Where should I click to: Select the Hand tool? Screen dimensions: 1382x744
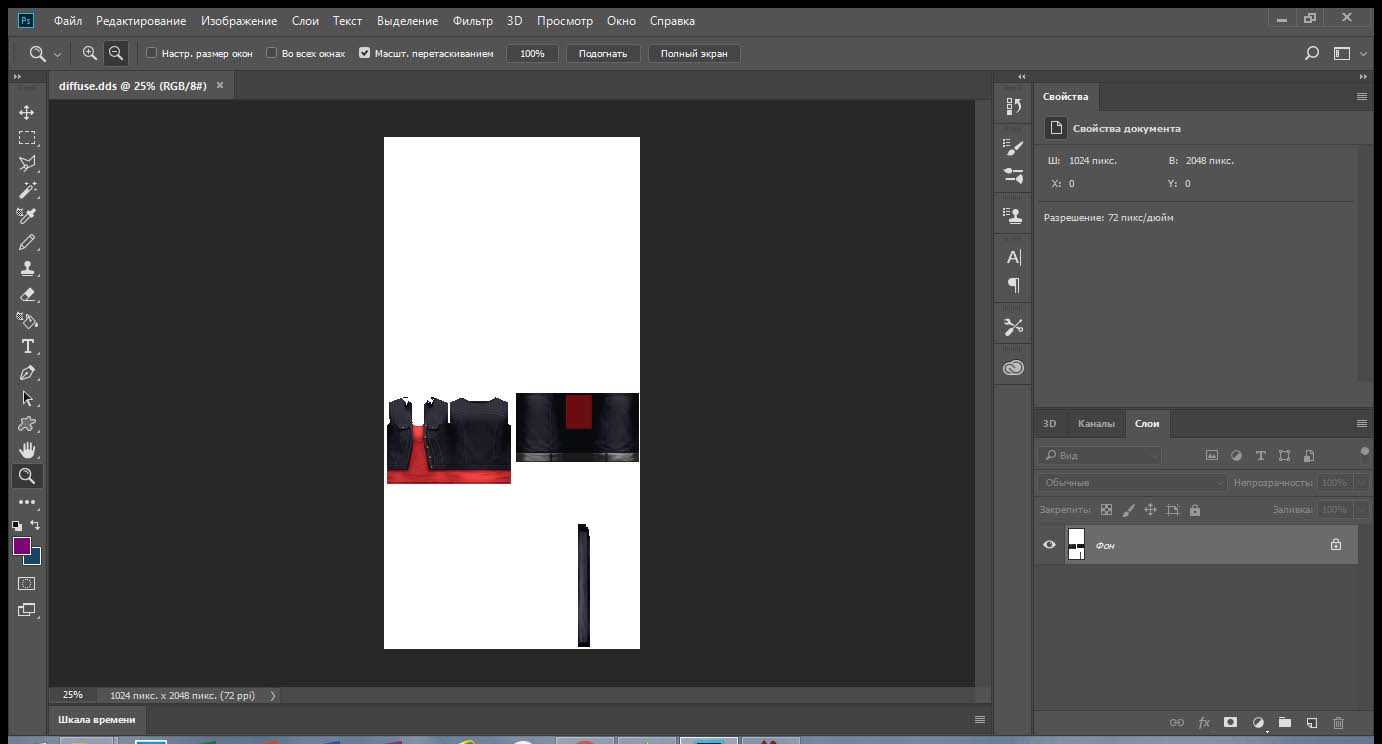tap(27, 450)
